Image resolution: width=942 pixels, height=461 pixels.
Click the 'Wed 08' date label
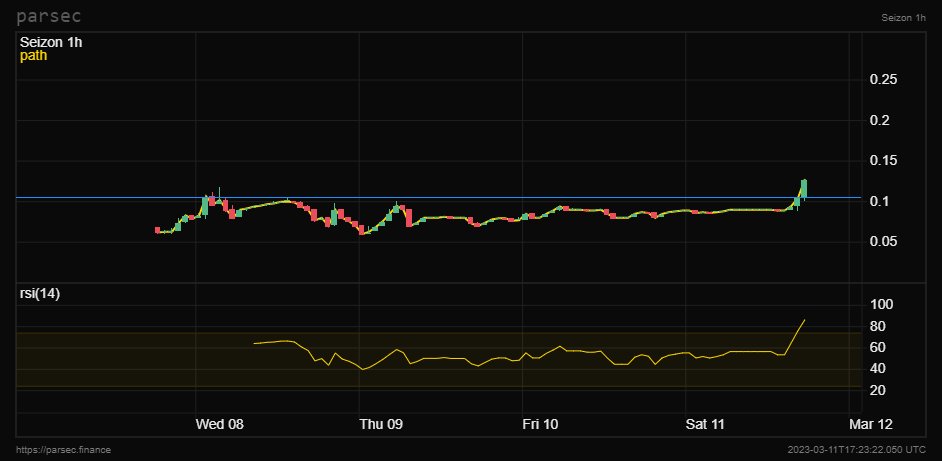tap(220, 424)
